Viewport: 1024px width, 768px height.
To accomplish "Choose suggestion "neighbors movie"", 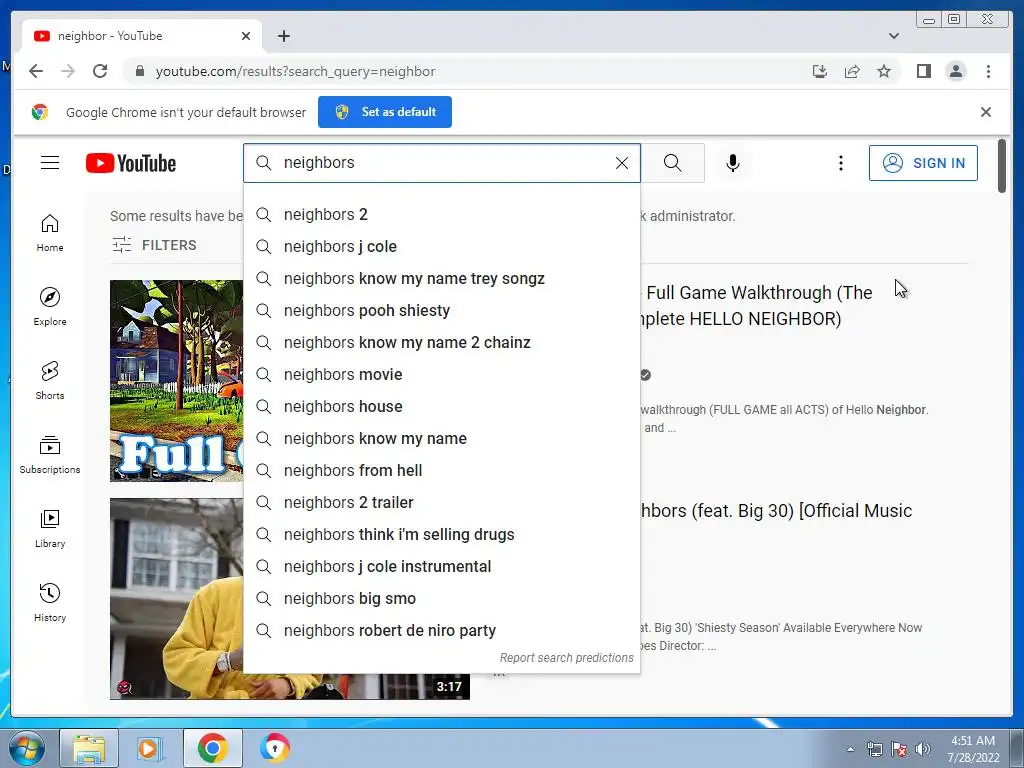I will click(442, 374).
